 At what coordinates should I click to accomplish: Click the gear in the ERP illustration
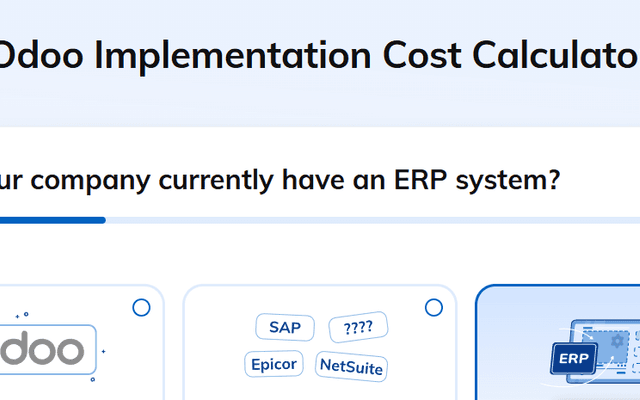point(617,341)
